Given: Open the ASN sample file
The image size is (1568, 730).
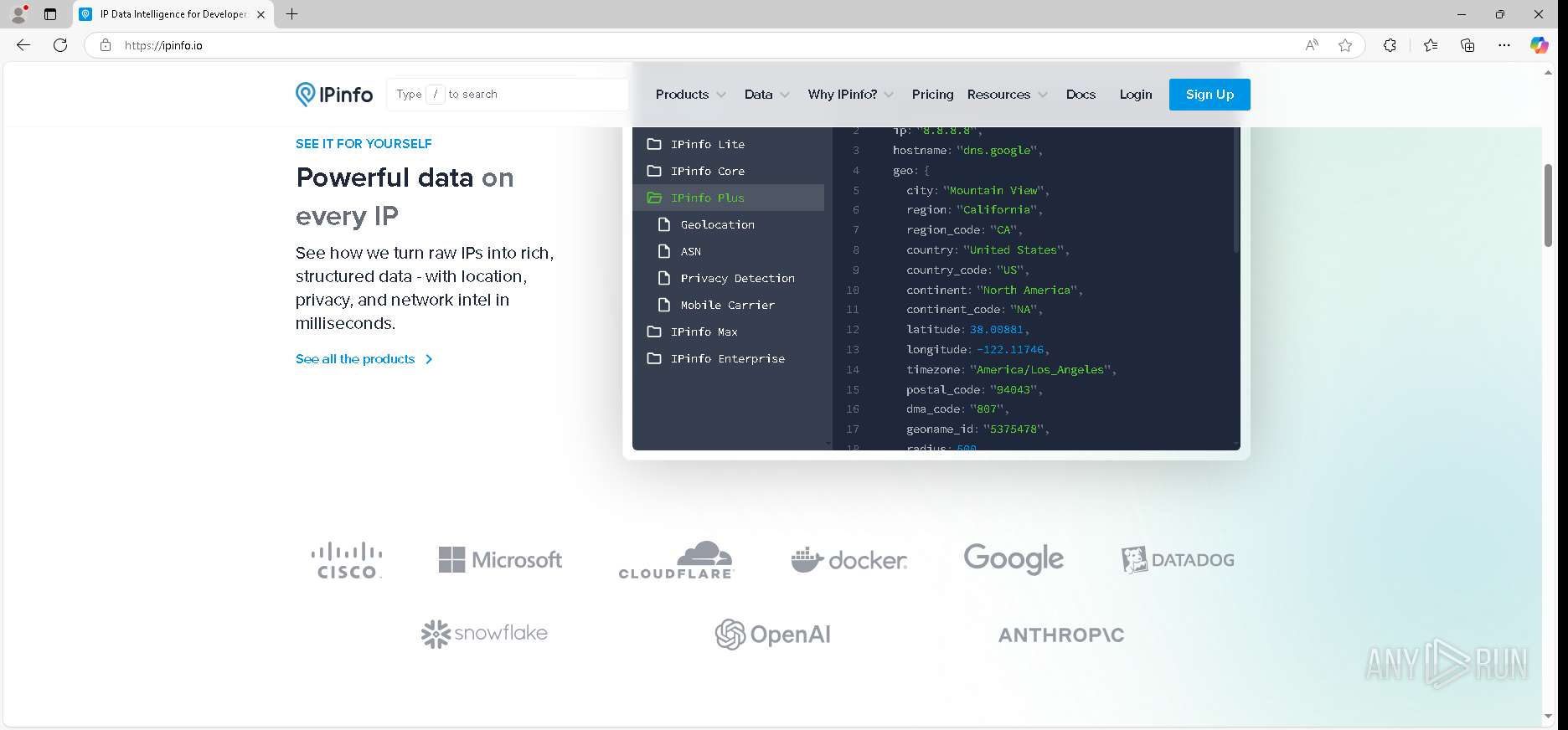Looking at the screenshot, I should tap(728, 251).
